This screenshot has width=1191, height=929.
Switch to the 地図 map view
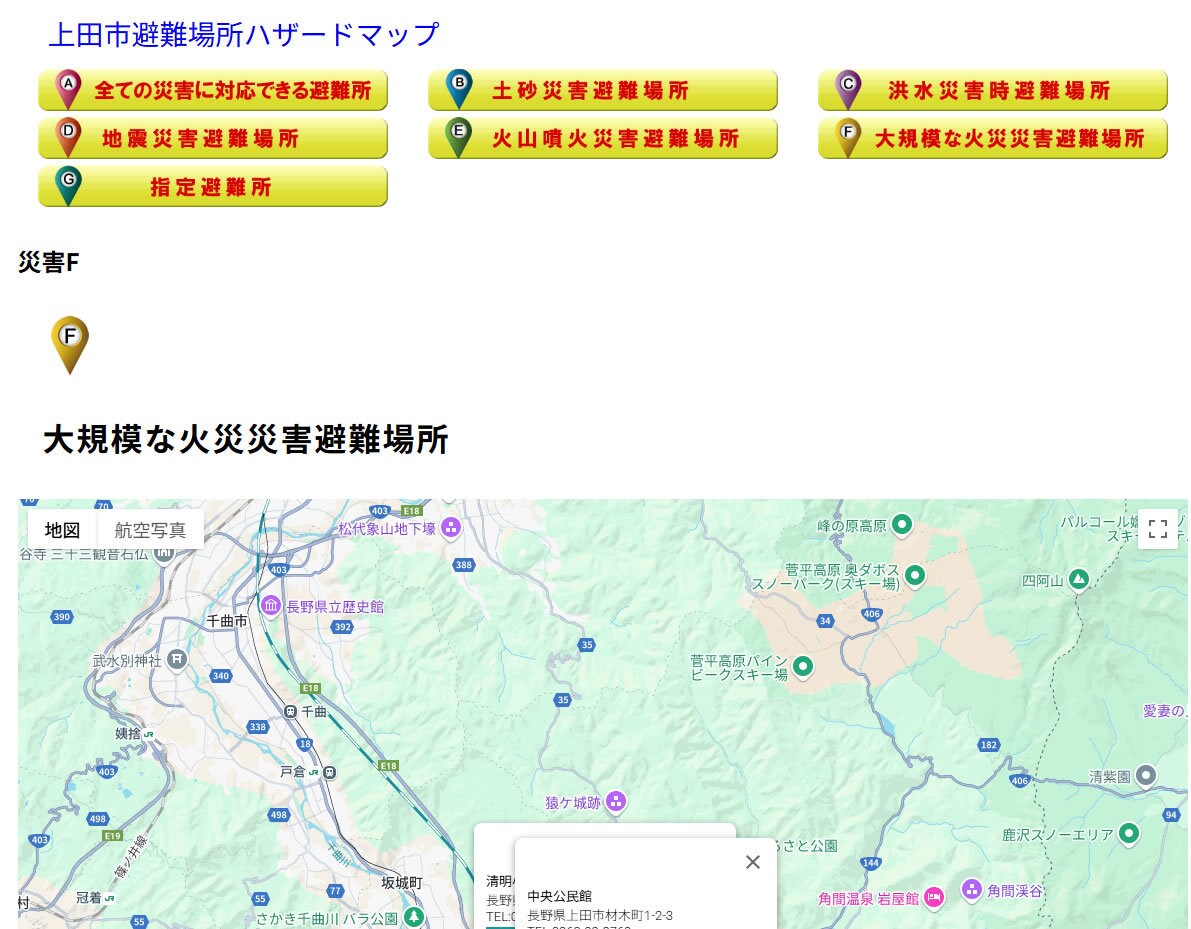pos(61,530)
